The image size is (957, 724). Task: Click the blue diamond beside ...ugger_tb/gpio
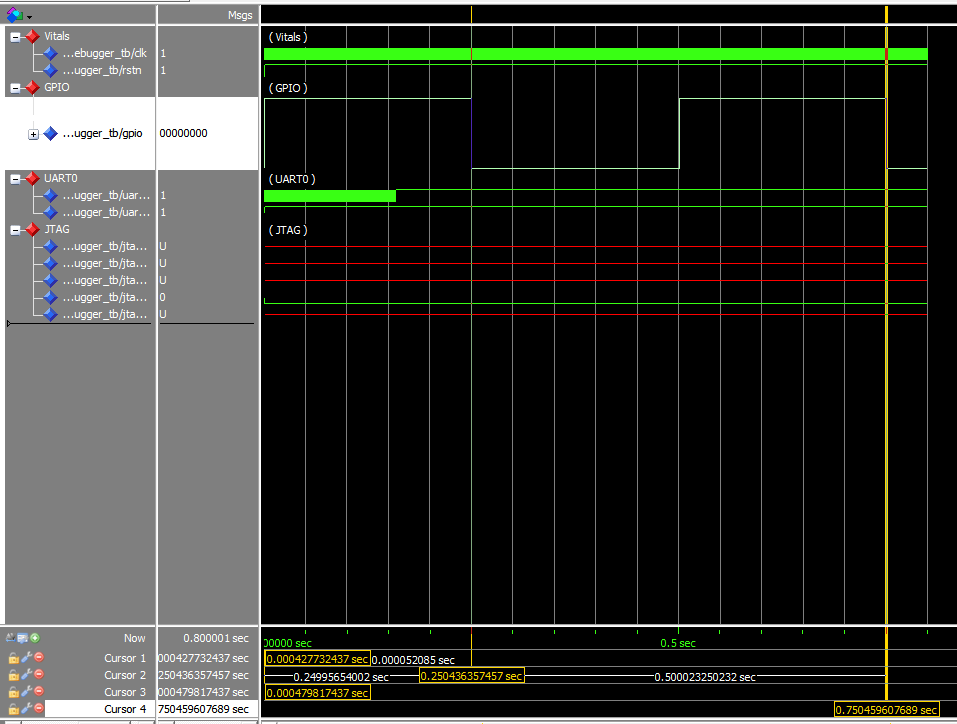point(48,133)
